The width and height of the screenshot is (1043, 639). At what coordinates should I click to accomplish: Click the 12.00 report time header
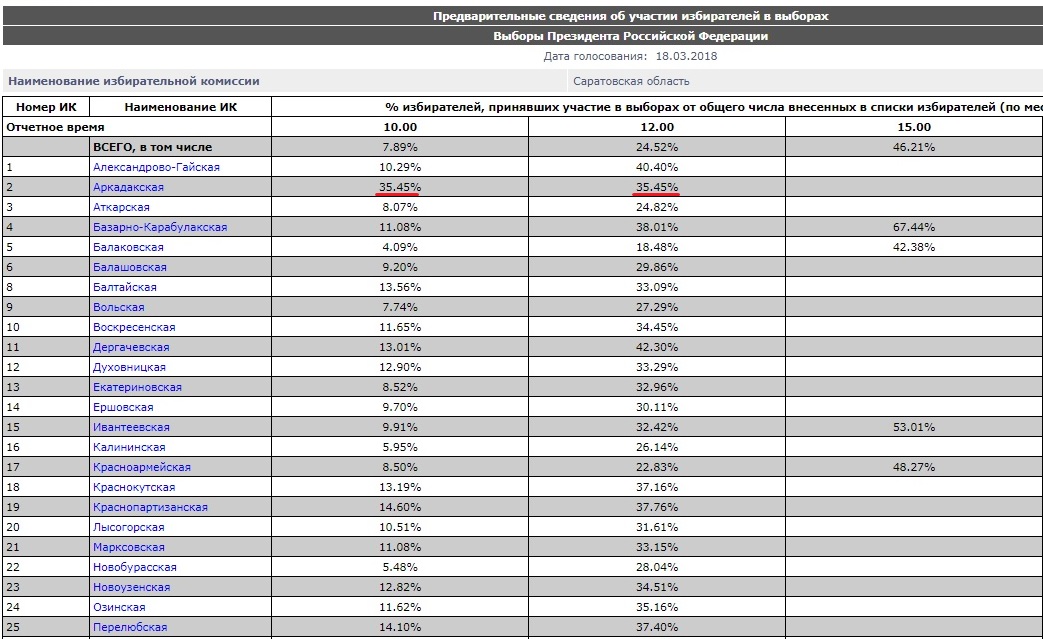[657, 126]
